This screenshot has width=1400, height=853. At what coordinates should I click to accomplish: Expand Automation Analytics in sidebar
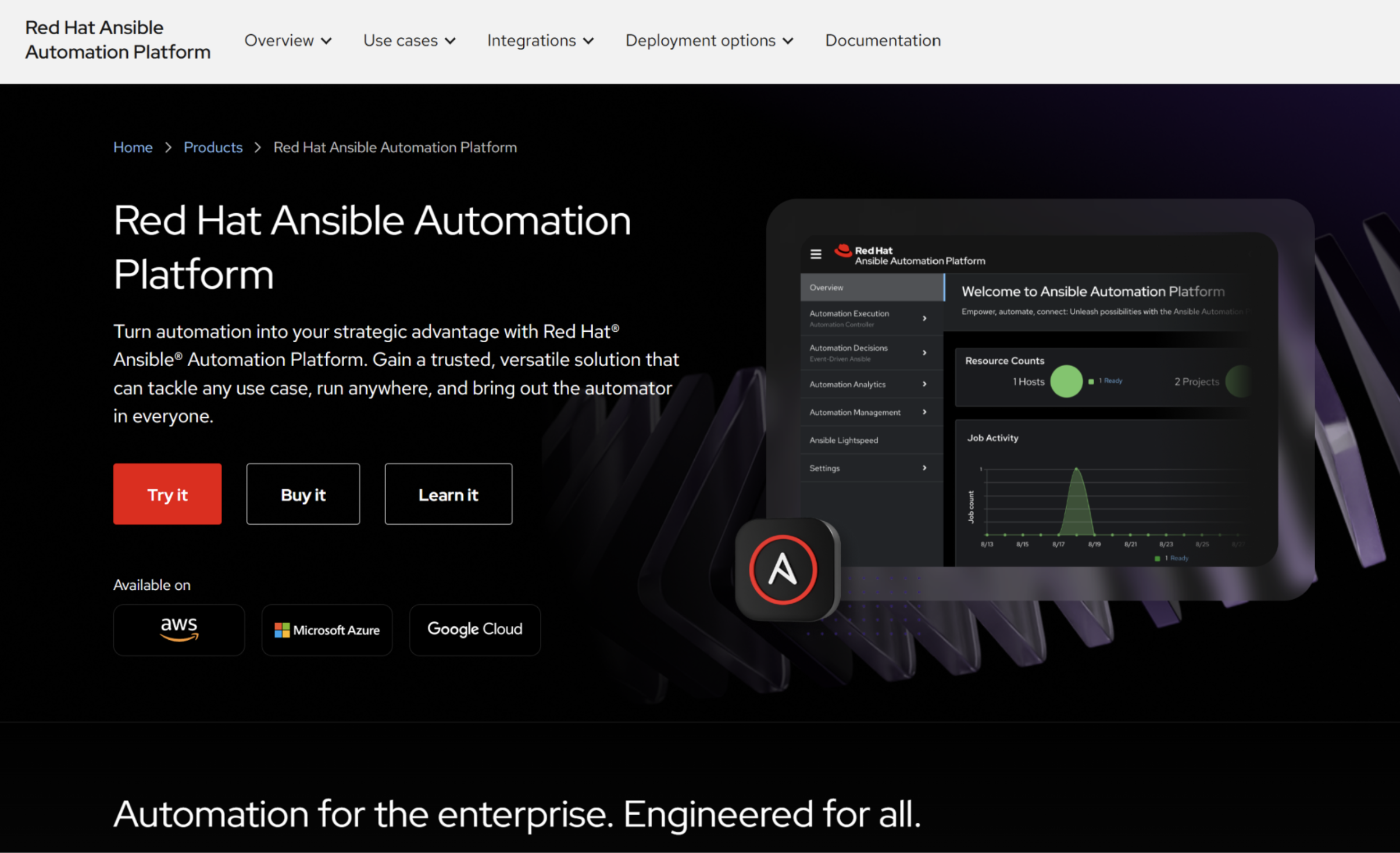click(x=872, y=384)
